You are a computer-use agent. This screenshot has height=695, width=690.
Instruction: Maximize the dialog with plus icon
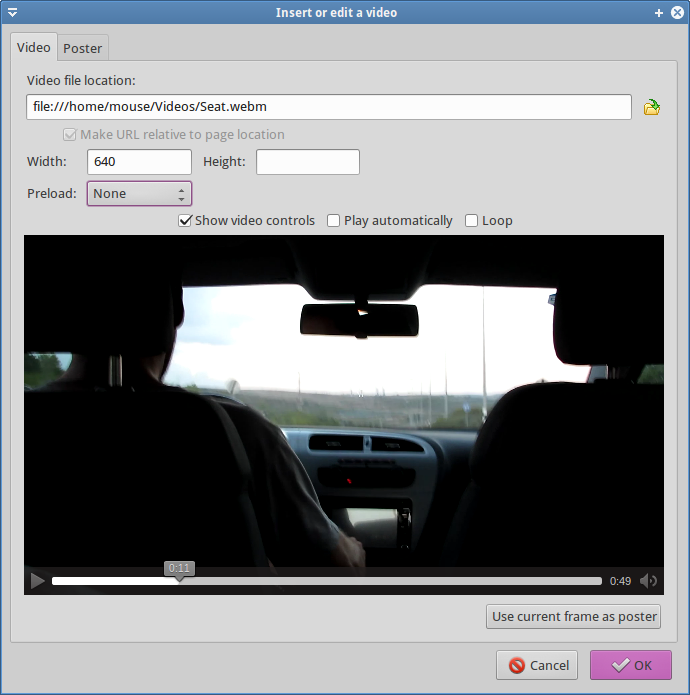click(x=659, y=13)
